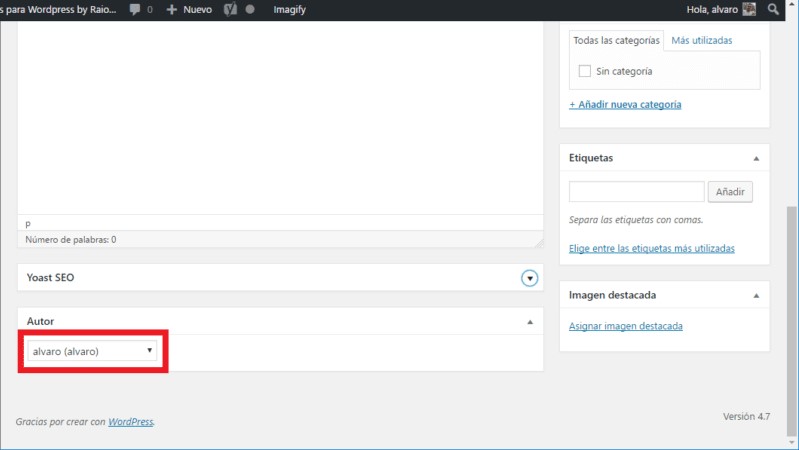Collapse the Imagen destacada panel

click(756, 296)
